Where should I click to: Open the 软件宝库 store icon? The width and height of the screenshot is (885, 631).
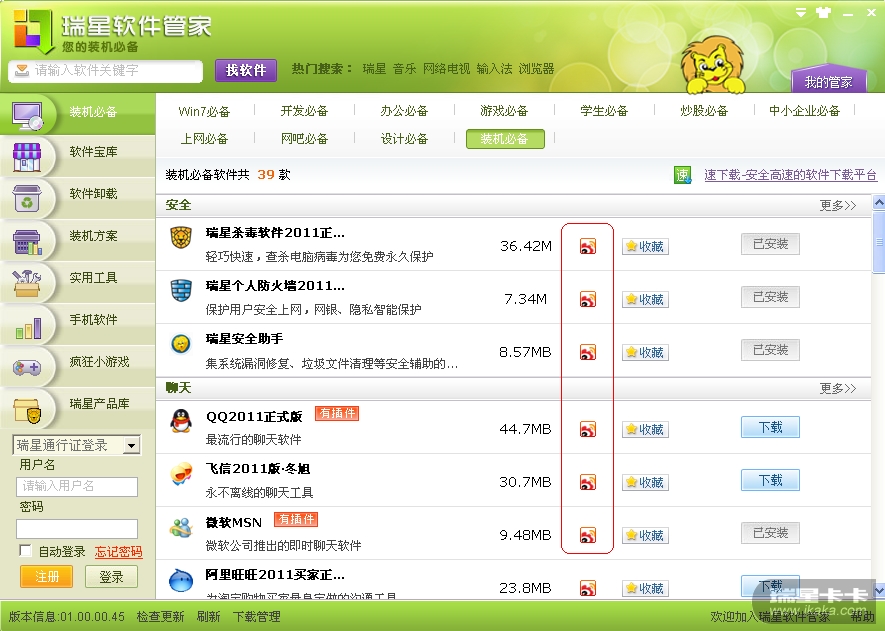[x=27, y=156]
